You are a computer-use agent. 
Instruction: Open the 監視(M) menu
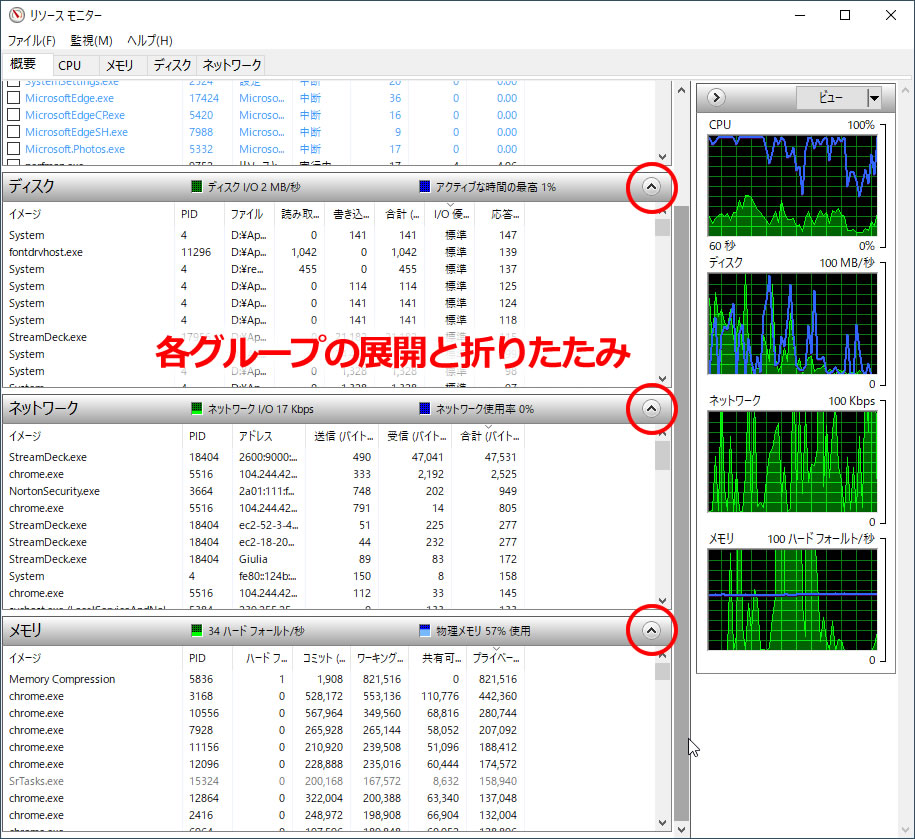[92, 41]
